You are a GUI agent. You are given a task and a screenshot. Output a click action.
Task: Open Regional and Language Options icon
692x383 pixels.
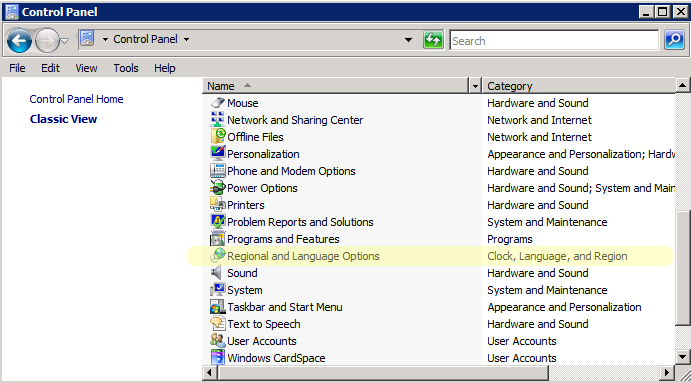click(218, 256)
